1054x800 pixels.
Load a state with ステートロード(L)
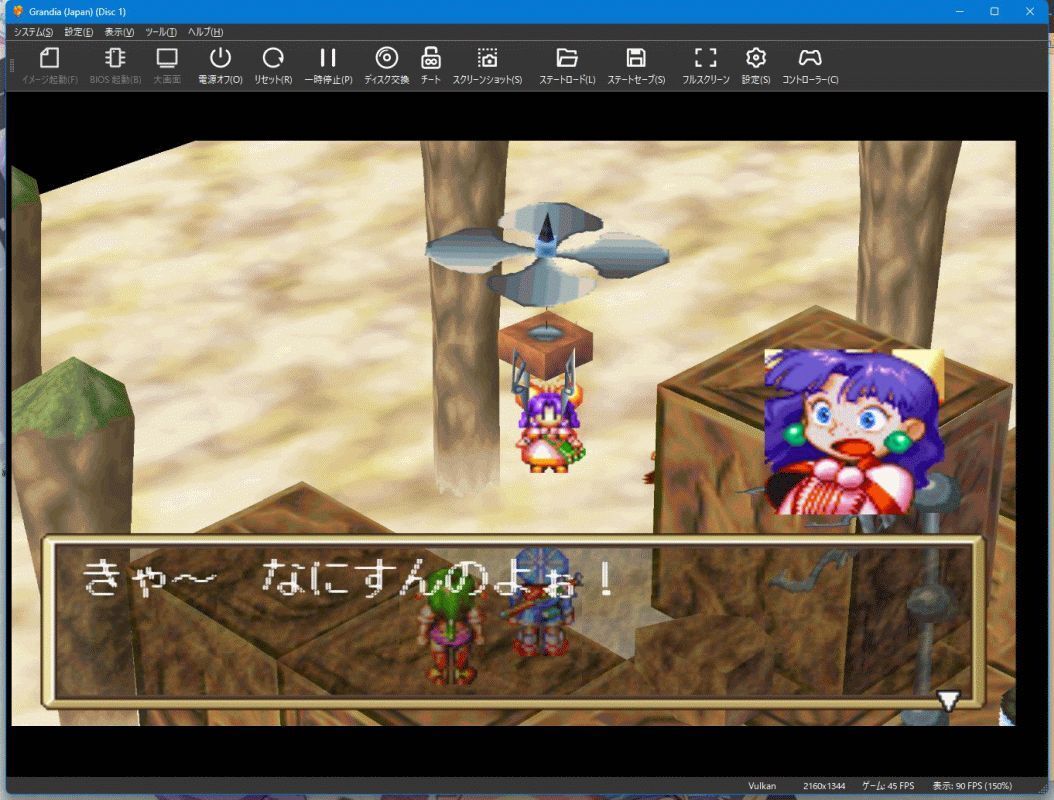[567, 66]
